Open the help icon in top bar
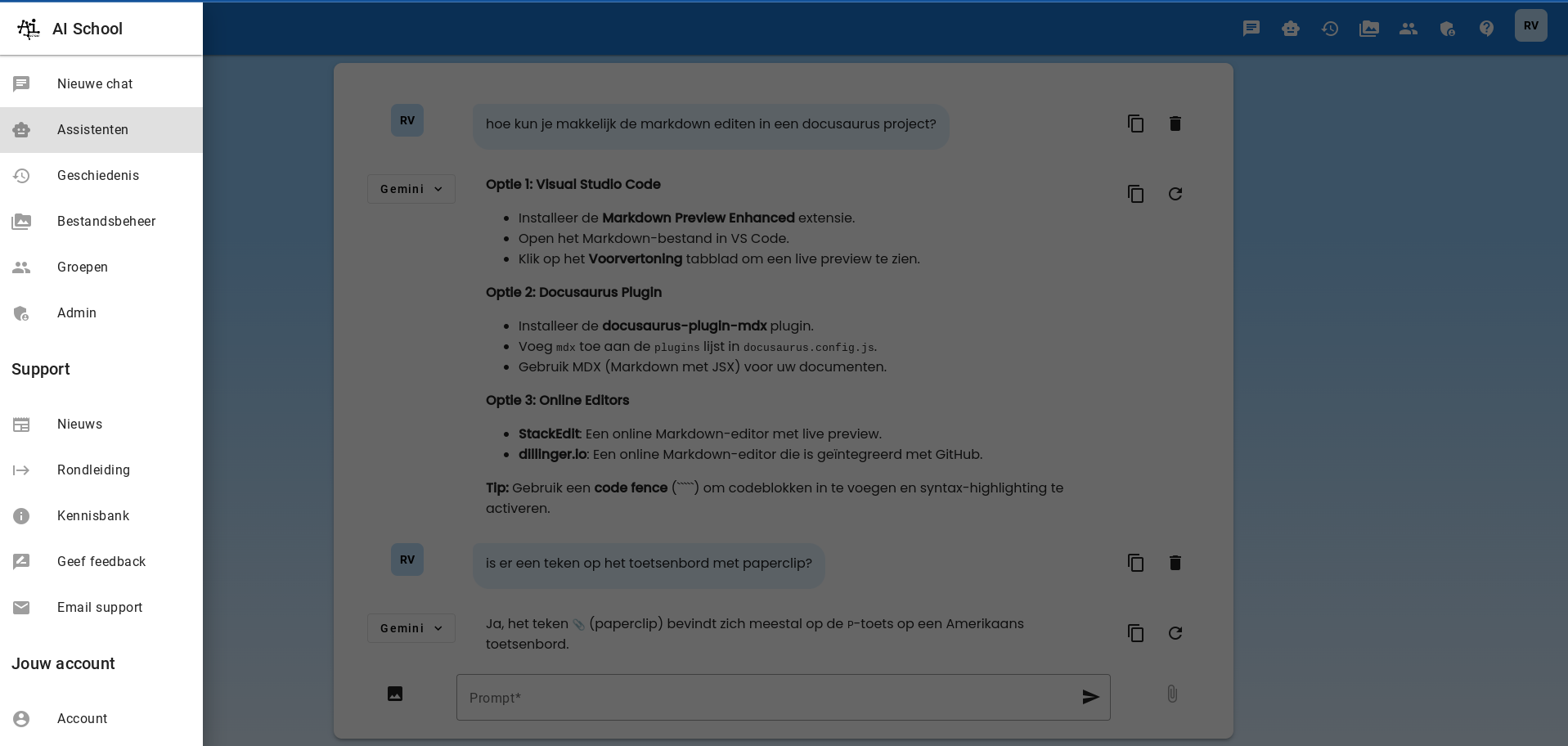The height and width of the screenshot is (746, 1568). point(1486,29)
